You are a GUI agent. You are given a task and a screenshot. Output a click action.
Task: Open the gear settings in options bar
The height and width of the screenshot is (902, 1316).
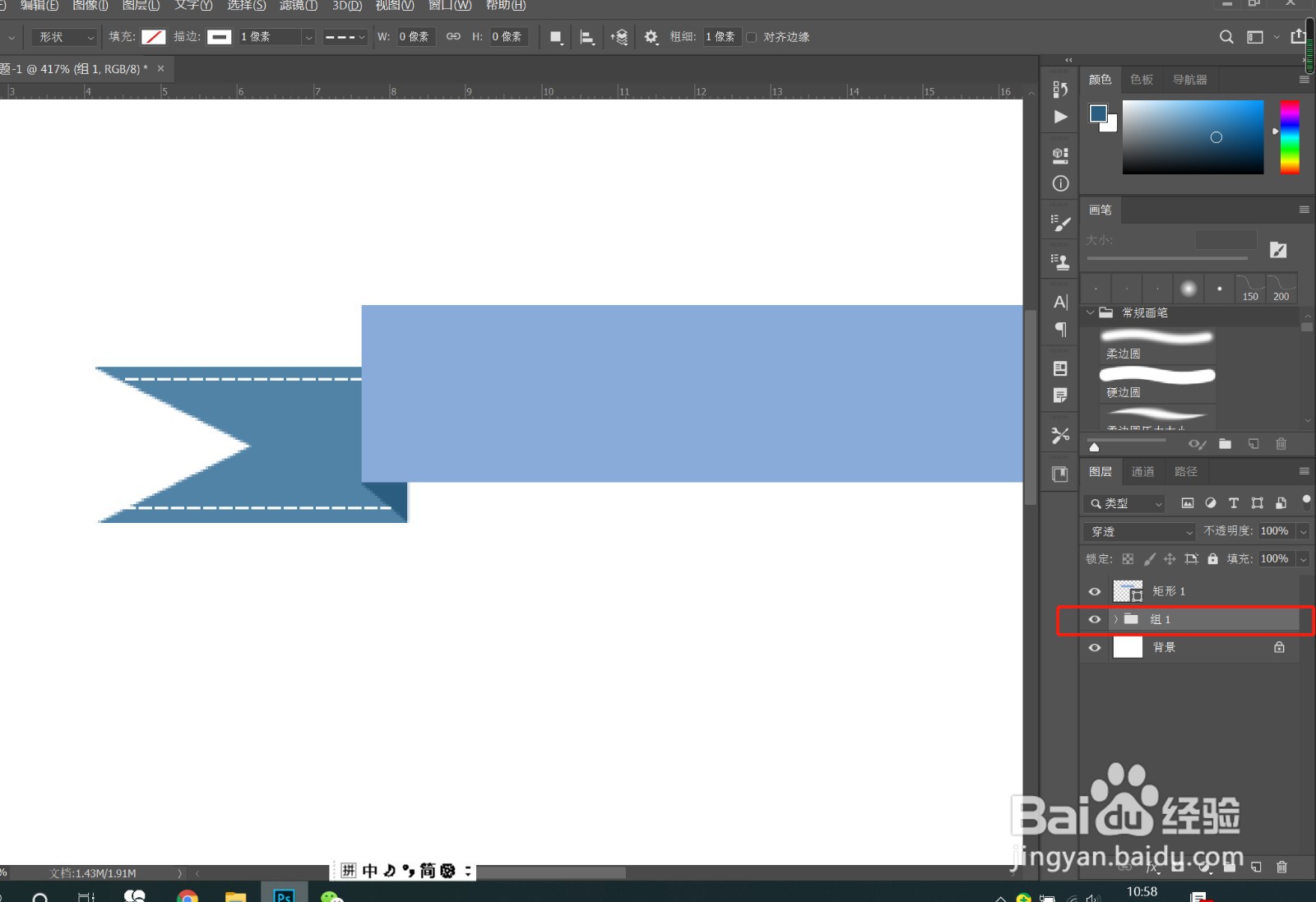click(651, 37)
